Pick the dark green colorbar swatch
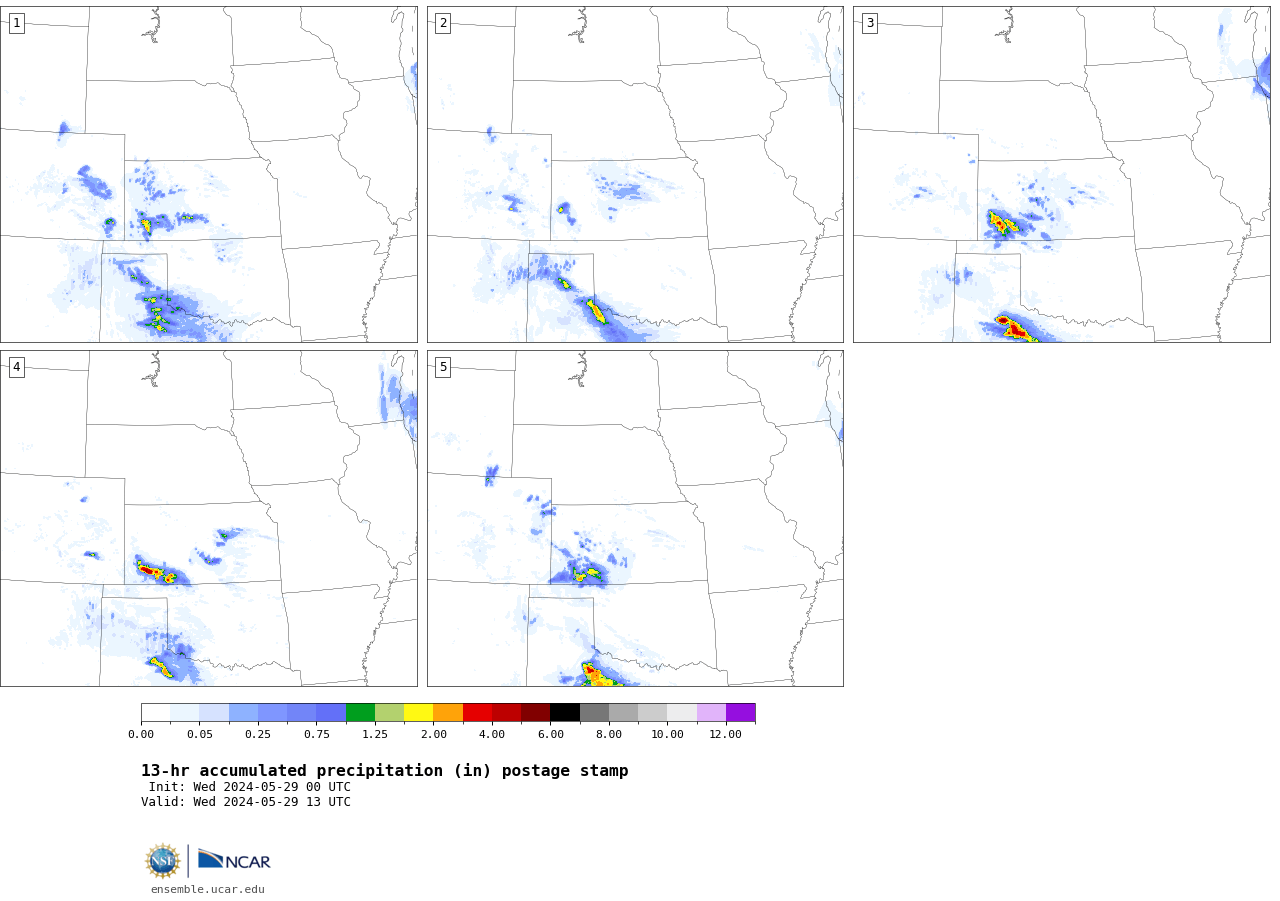The image size is (1280, 901). [360, 713]
